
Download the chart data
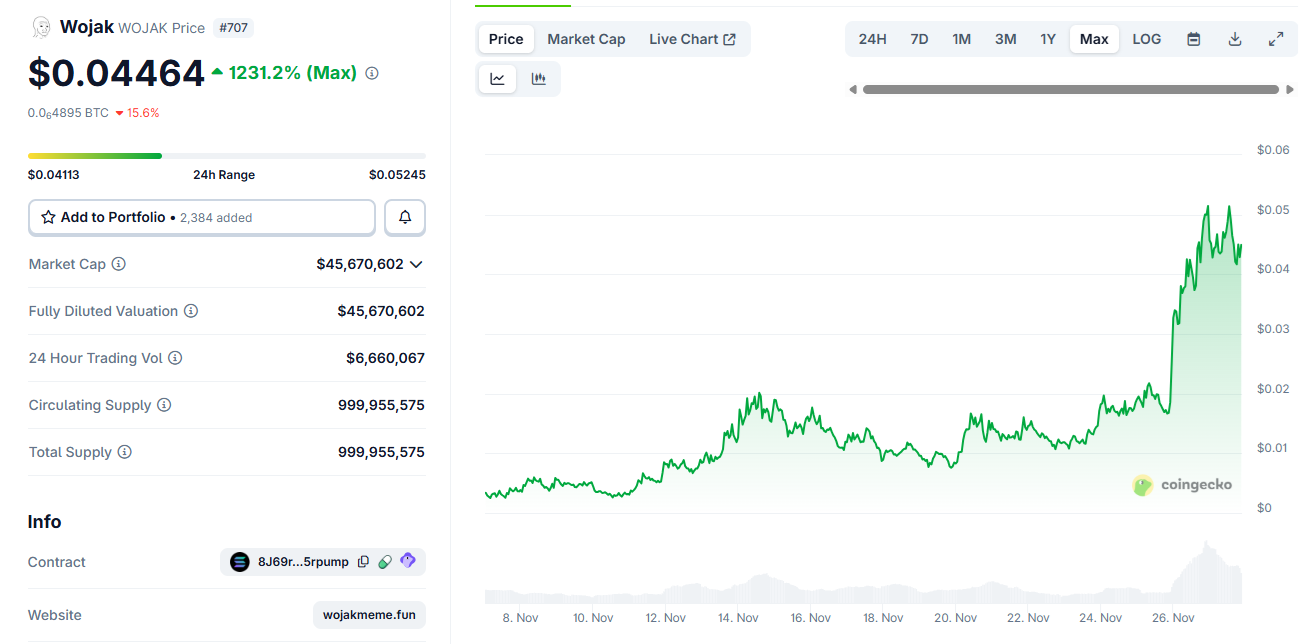coord(1235,38)
